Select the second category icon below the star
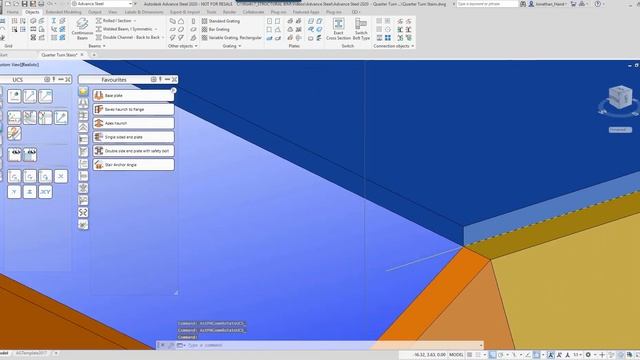This screenshot has height=360, width=640. click(83, 104)
